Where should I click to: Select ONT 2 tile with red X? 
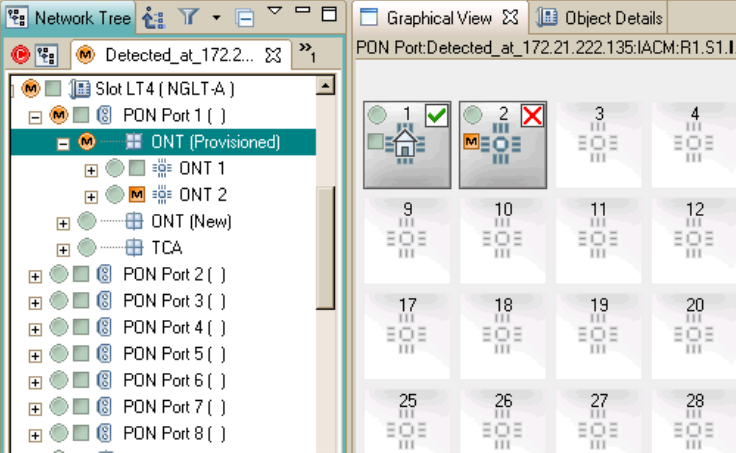coord(503,144)
